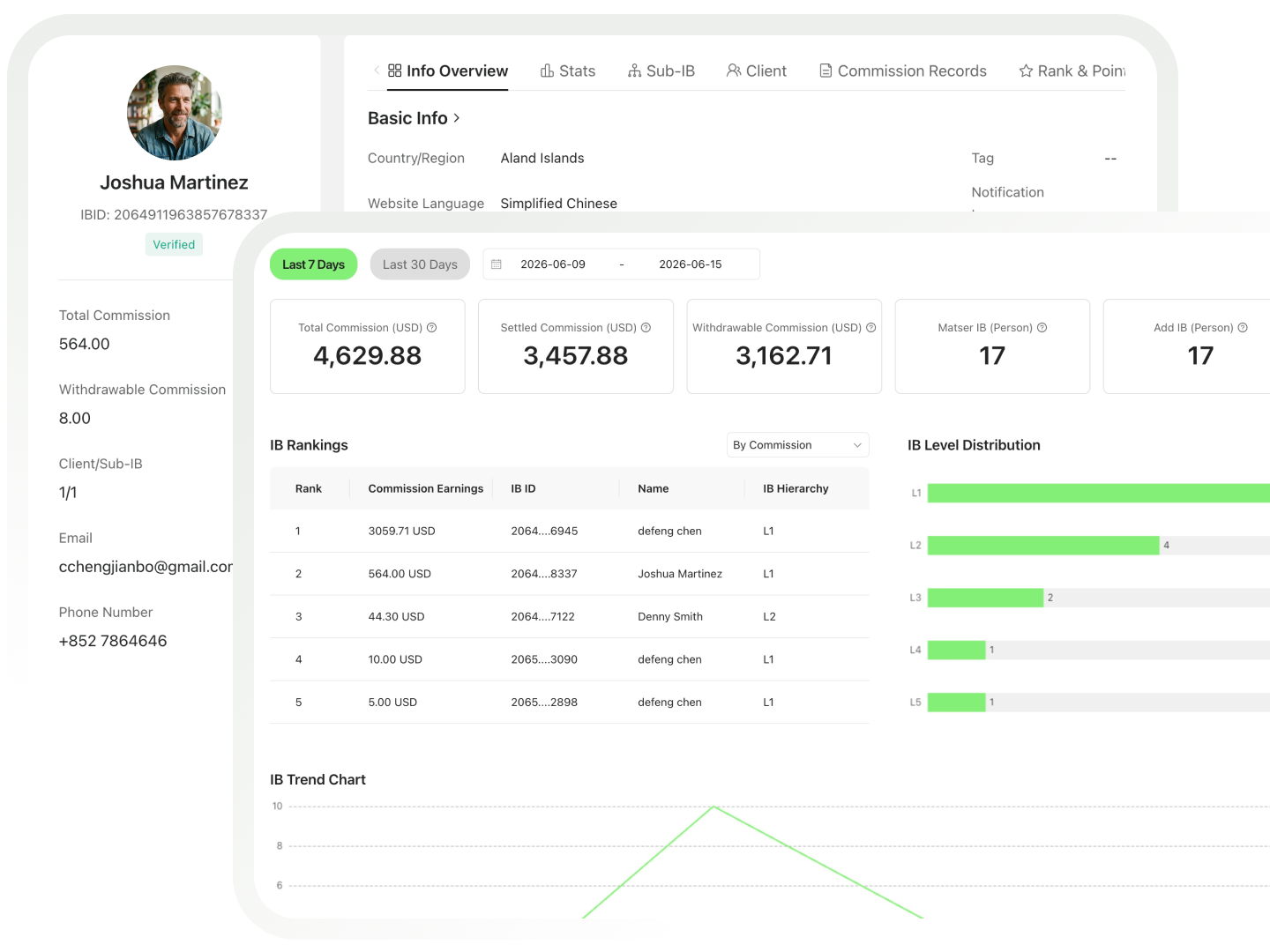Click Joshua Martinez profile photo

(175, 113)
